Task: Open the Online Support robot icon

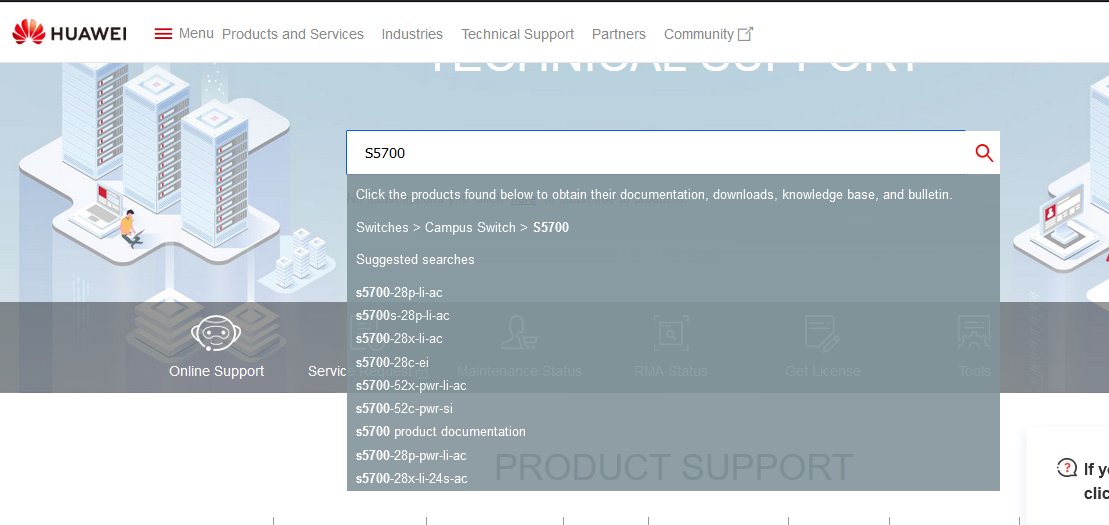Action: click(x=216, y=333)
